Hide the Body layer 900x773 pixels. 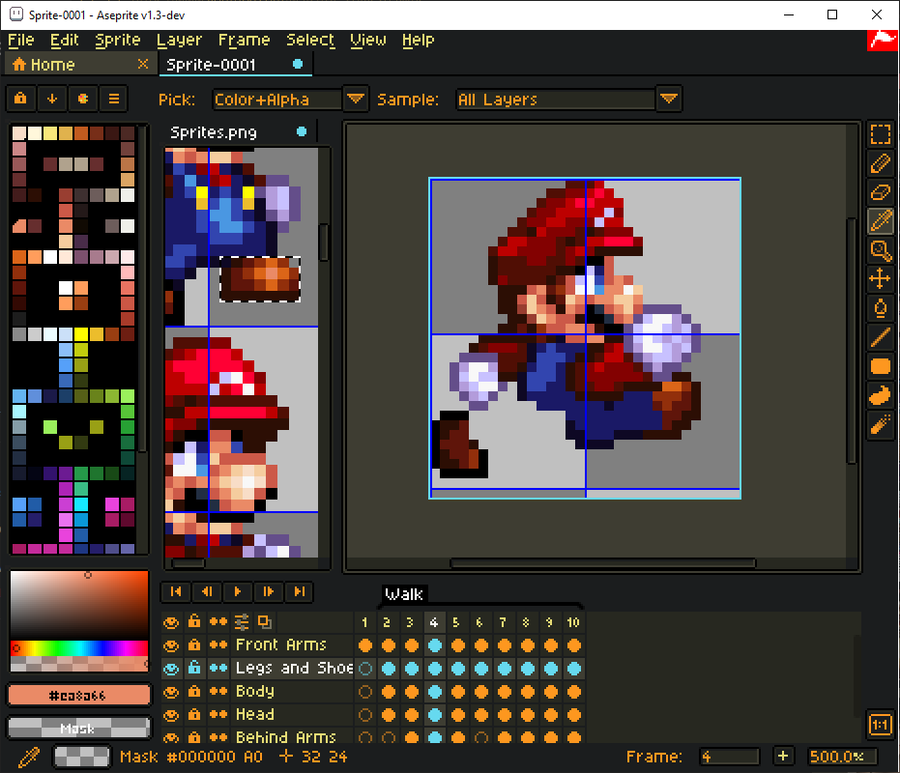point(171,692)
